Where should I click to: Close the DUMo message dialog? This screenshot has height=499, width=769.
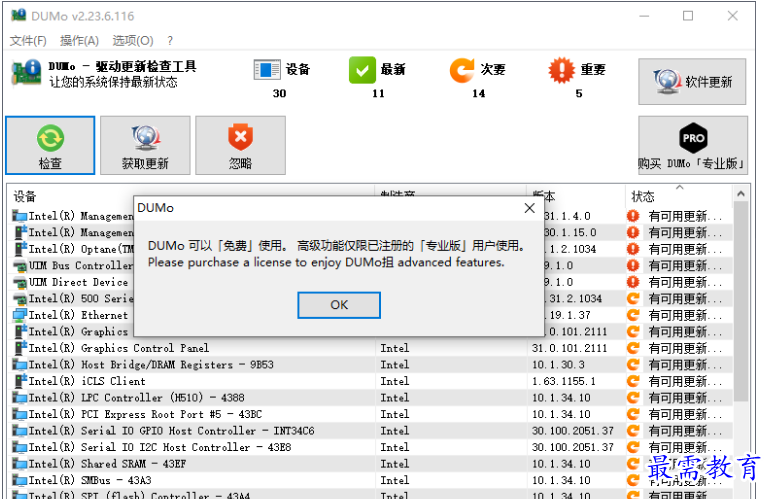coord(529,208)
